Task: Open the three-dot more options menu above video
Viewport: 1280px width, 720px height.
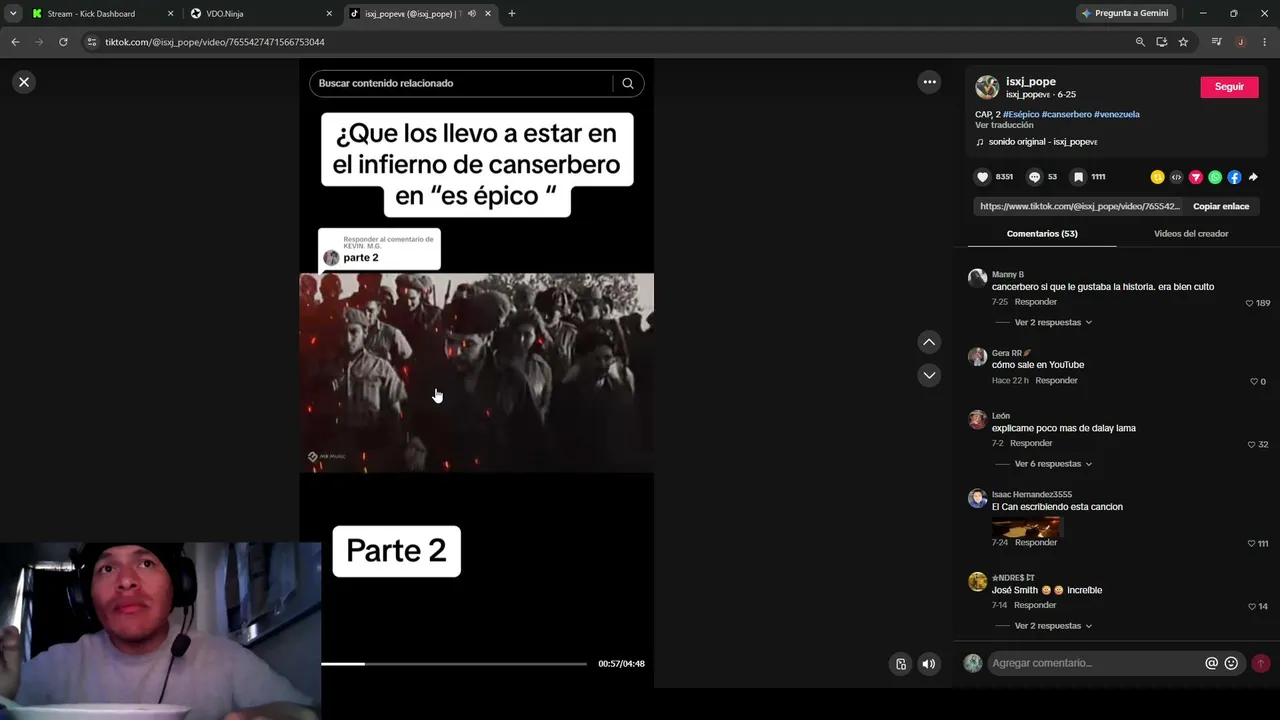Action: tap(929, 82)
